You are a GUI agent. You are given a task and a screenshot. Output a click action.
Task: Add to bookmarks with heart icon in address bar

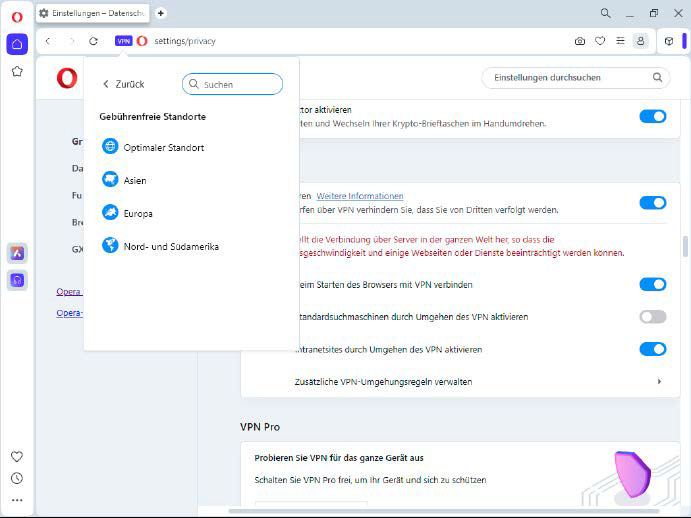point(600,41)
